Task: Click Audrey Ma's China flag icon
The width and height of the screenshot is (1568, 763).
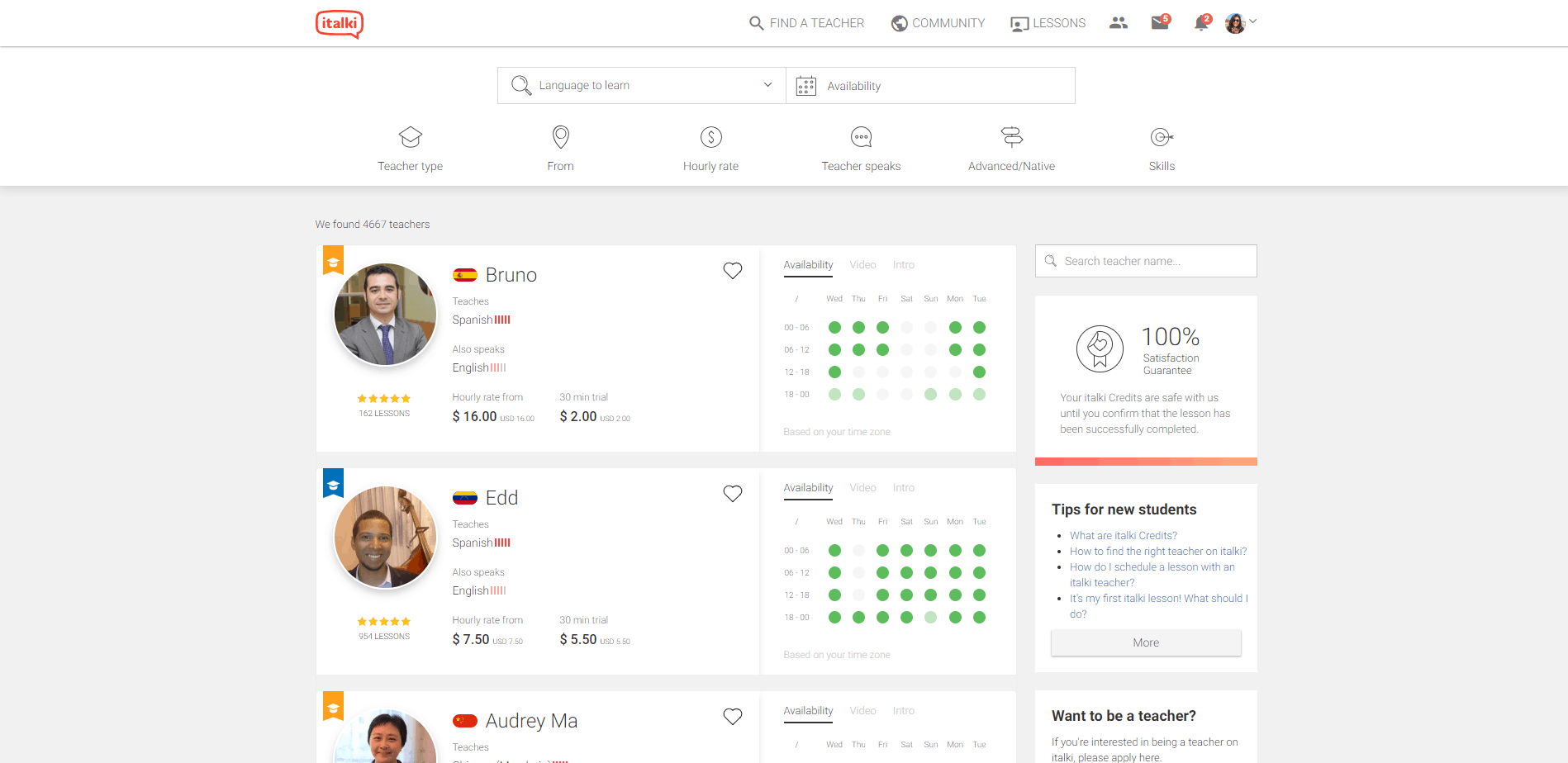Action: pyautogui.click(x=465, y=721)
